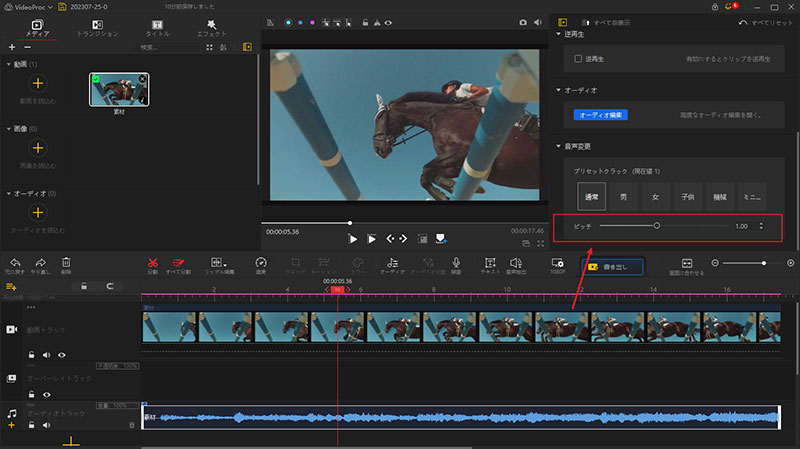Click the plus icon to import audio

[x=38, y=212]
